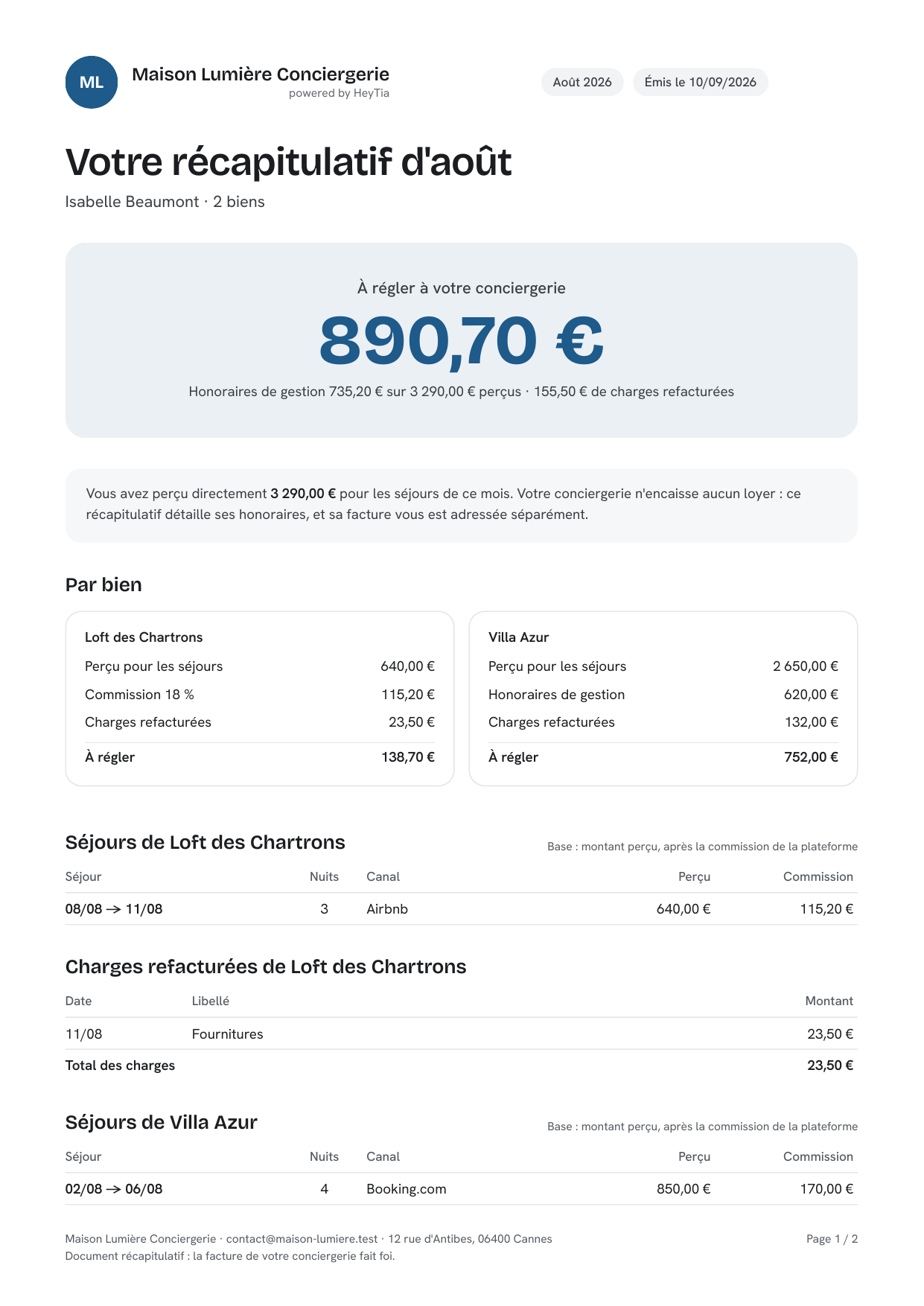
Task: Click the 'powered by HeyTia' text
Action: [339, 93]
